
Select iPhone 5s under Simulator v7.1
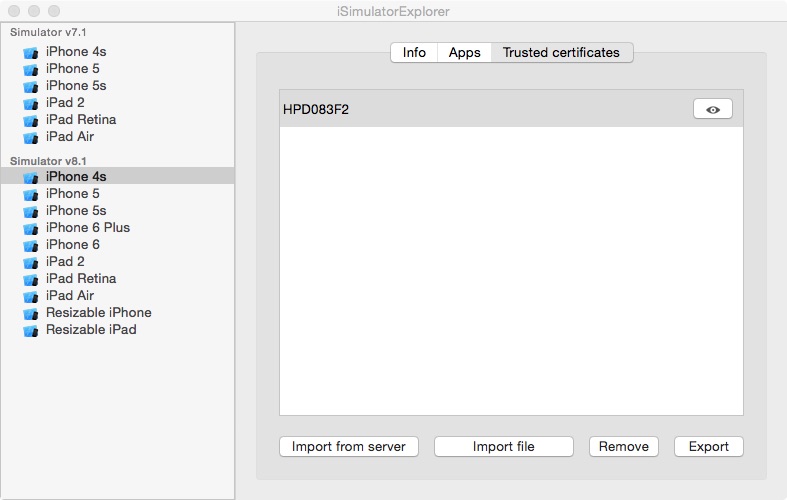coord(117,86)
